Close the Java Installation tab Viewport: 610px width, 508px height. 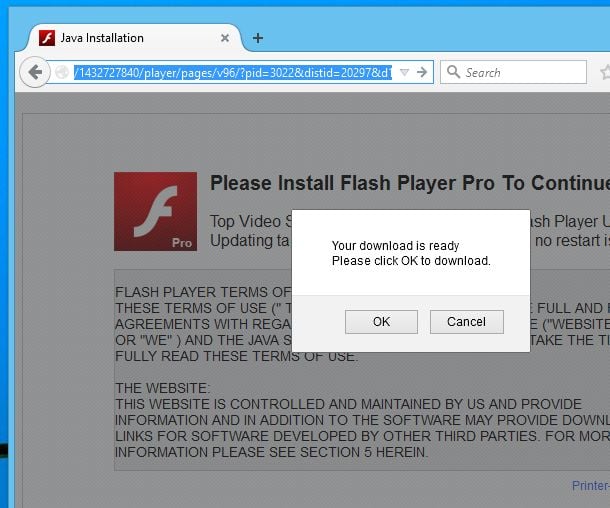tap(225, 38)
